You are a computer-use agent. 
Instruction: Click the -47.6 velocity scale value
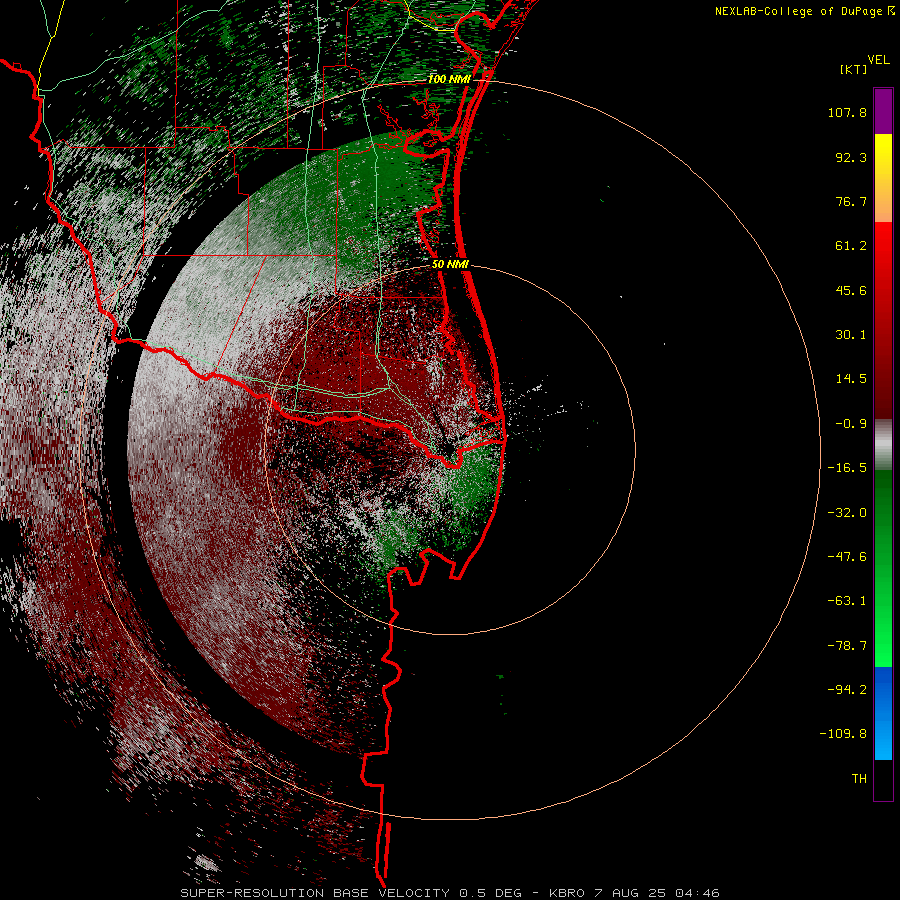click(847, 557)
